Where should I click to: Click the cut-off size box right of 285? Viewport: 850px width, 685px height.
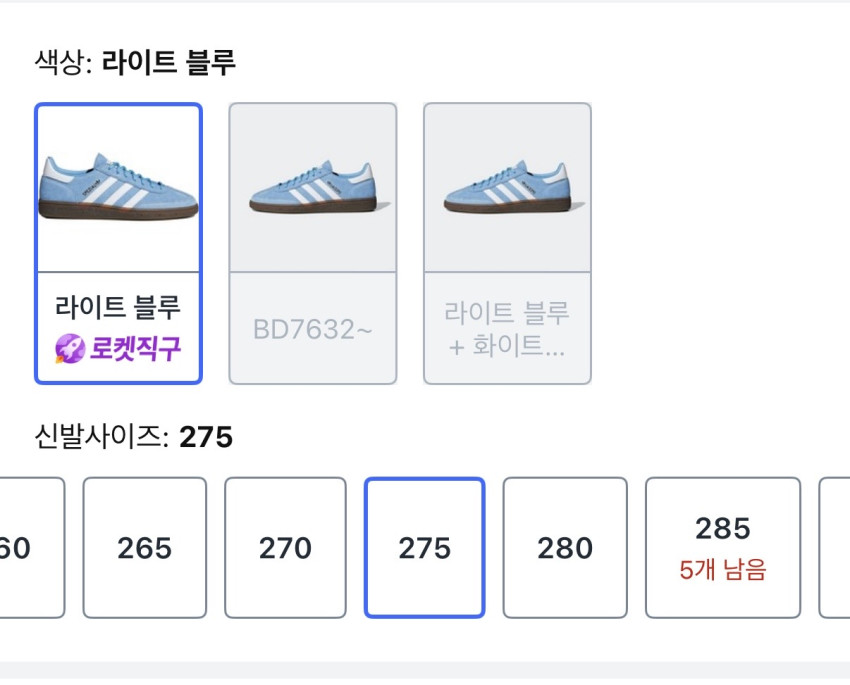pyautogui.click(x=835, y=548)
